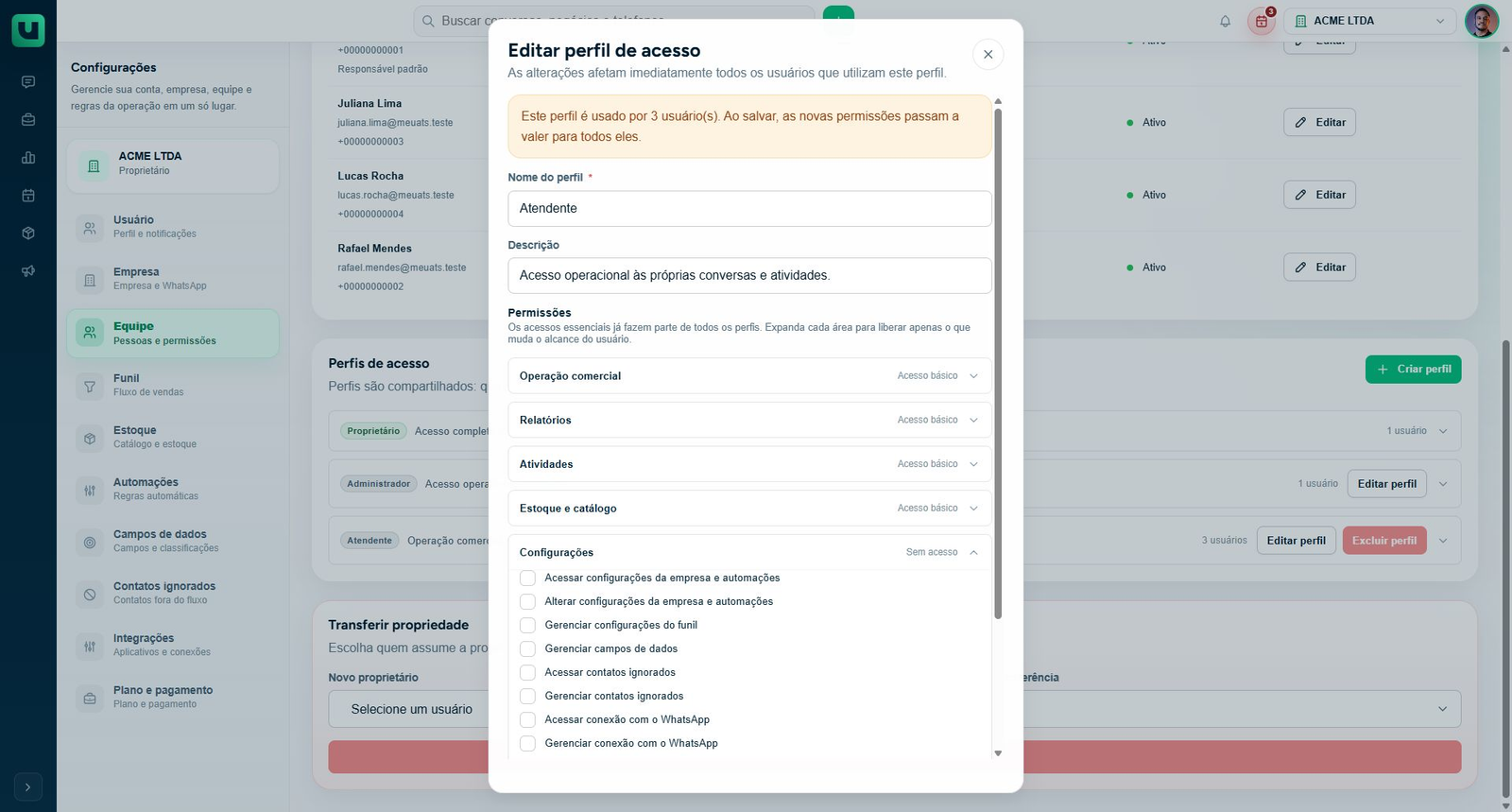Viewport: 1512px width, 812px height.
Task: Open the inbox tray icon in left rail
Action: (28, 120)
